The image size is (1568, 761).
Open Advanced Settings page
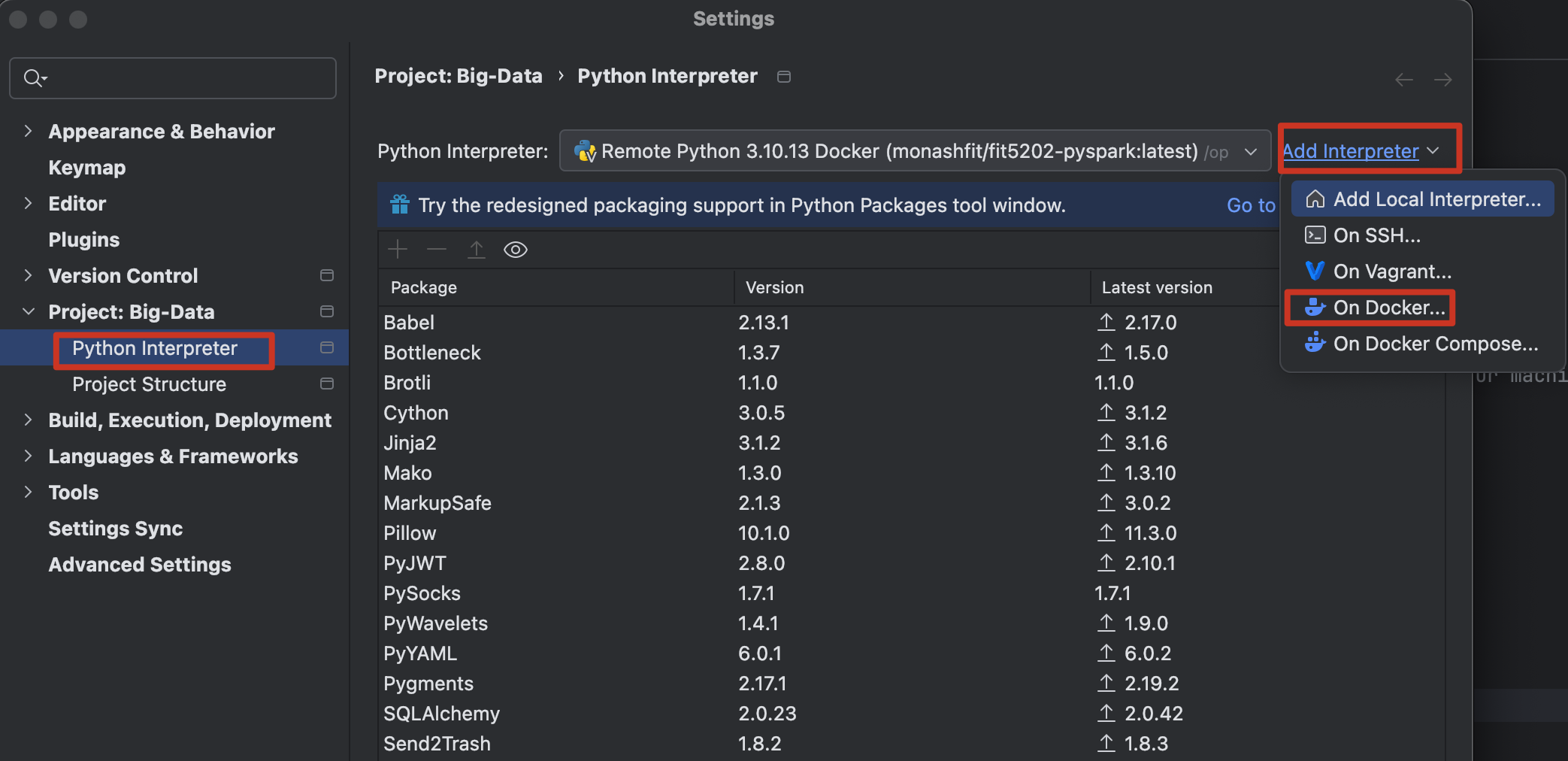140,564
